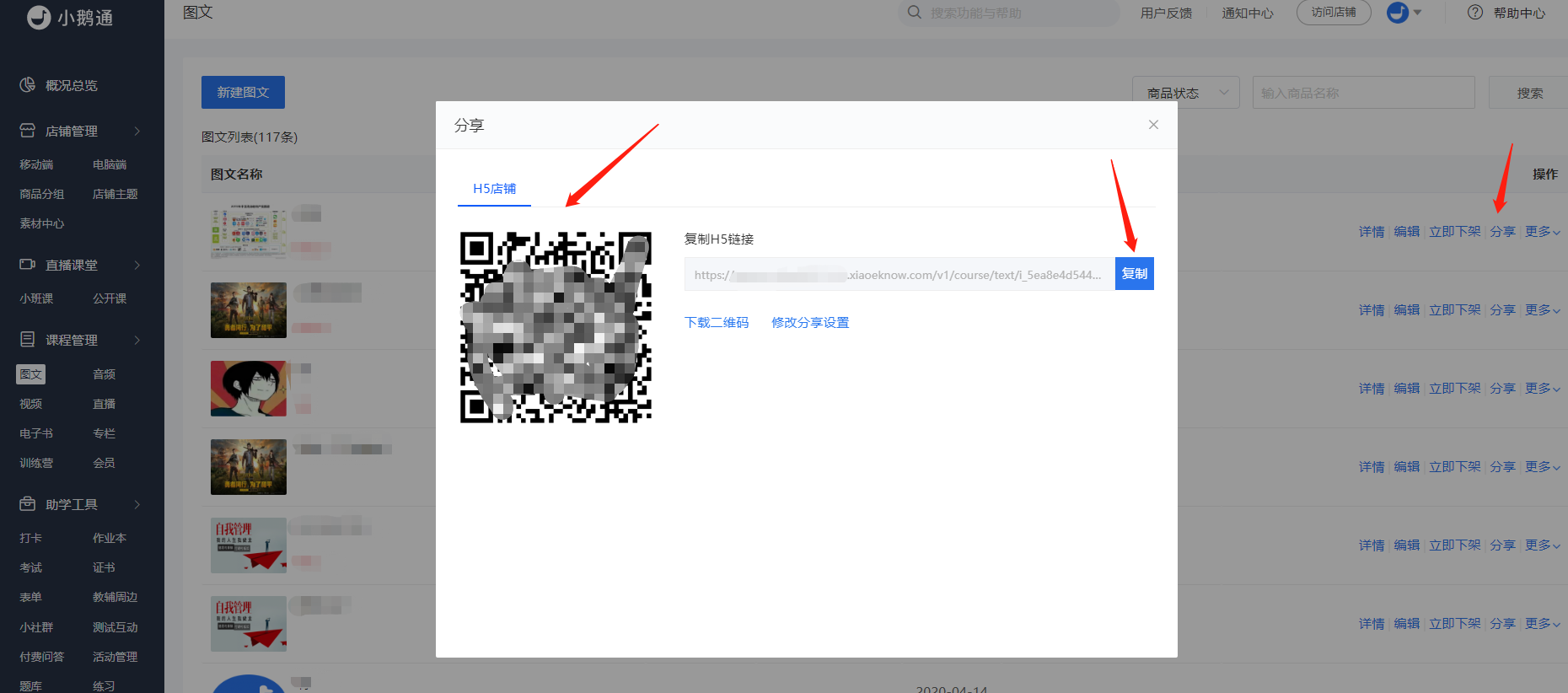
Task: Open 电子书 in sidebar
Action: pyautogui.click(x=36, y=433)
